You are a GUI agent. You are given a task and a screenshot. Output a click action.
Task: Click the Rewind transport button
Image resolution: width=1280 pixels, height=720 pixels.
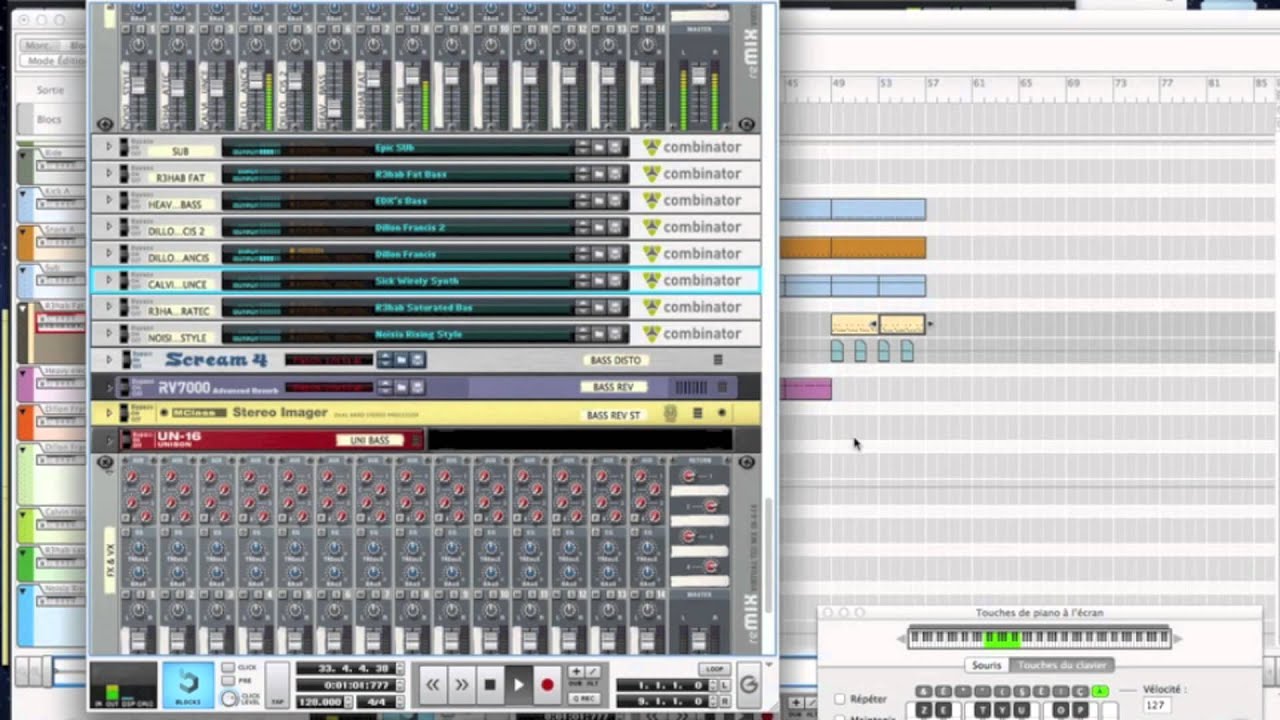coord(433,685)
